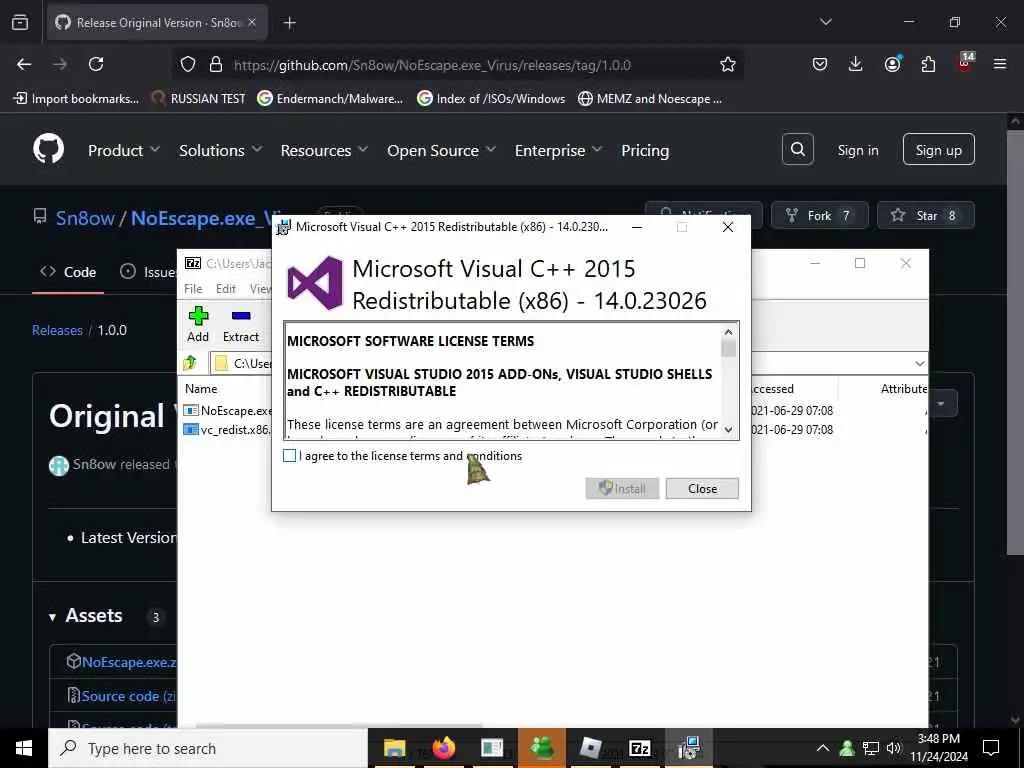
Task: Open the Pricing link on GitHub
Action: click(645, 150)
